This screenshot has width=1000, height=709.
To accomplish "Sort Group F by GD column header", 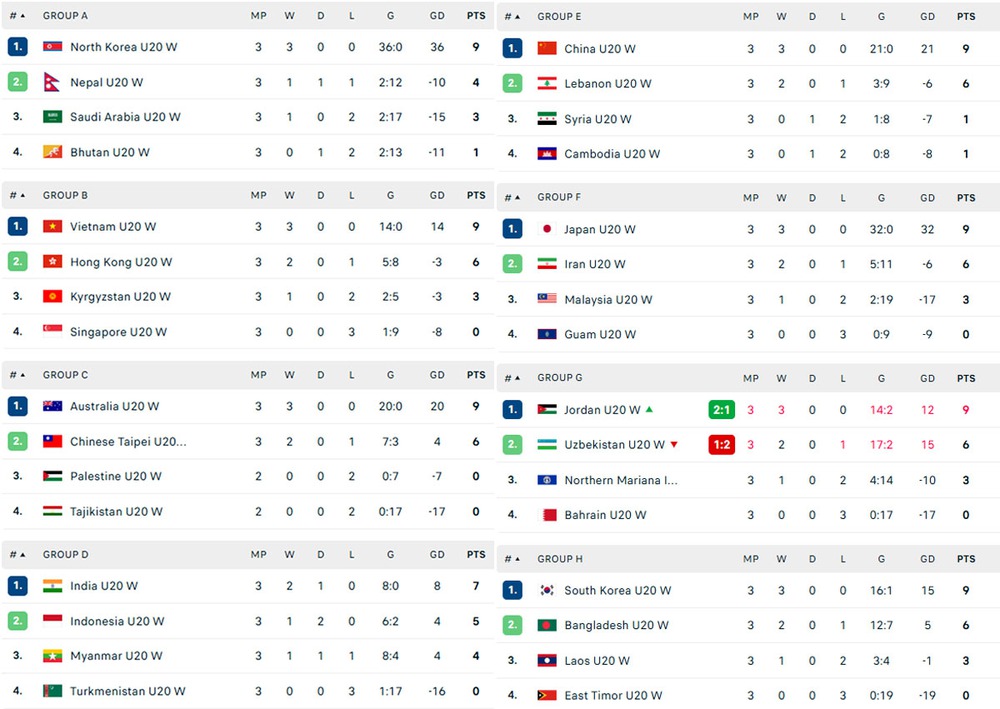I will [x=927, y=198].
